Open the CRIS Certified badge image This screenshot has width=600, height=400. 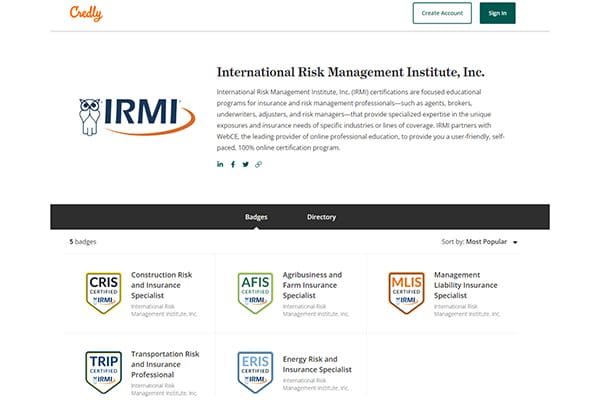(x=104, y=293)
